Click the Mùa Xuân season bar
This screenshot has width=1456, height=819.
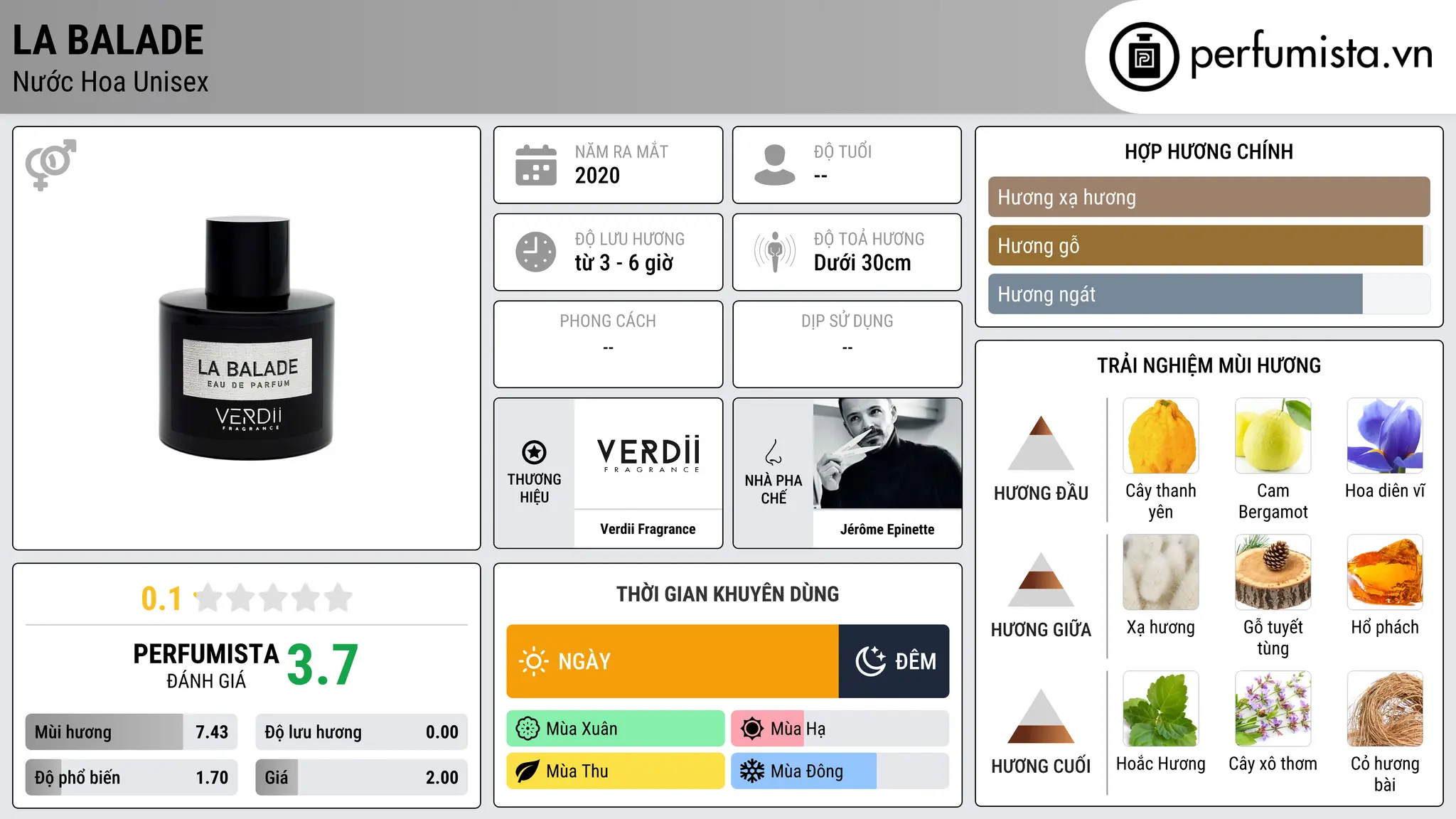click(616, 729)
